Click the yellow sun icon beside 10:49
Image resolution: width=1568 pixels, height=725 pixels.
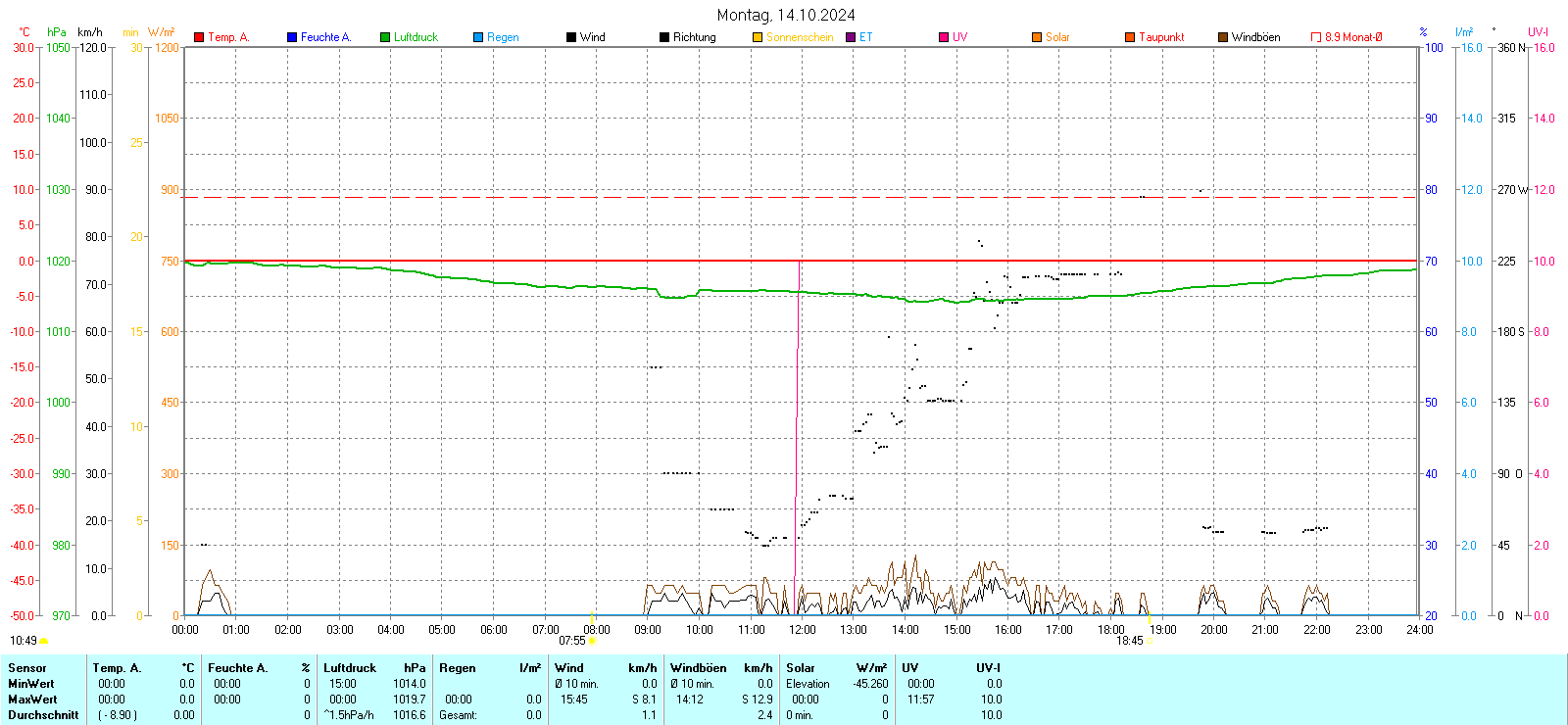[x=44, y=641]
